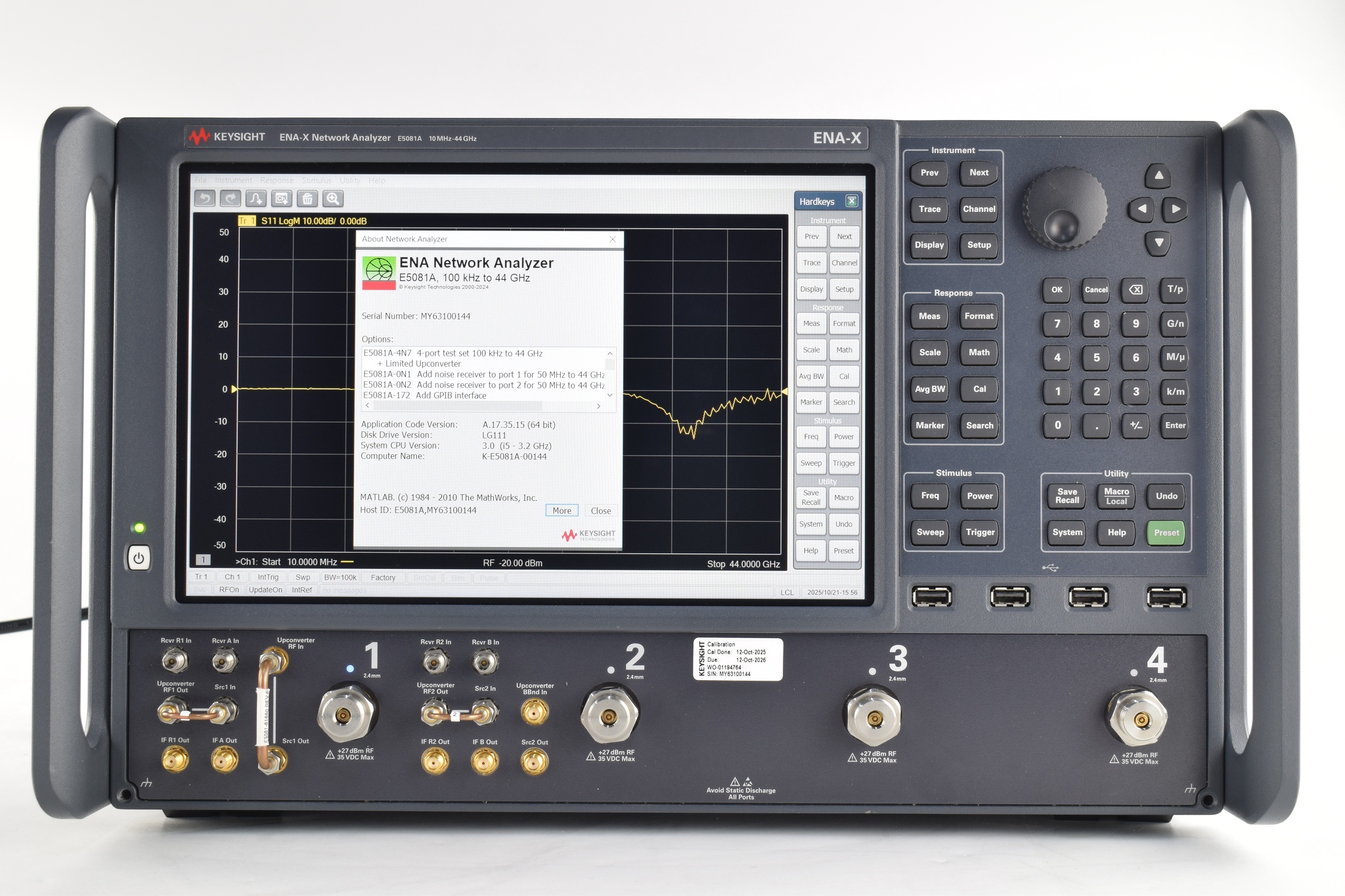
Task: Tap Save Recall in the on-screen Hardkeys panel
Action: (x=811, y=498)
